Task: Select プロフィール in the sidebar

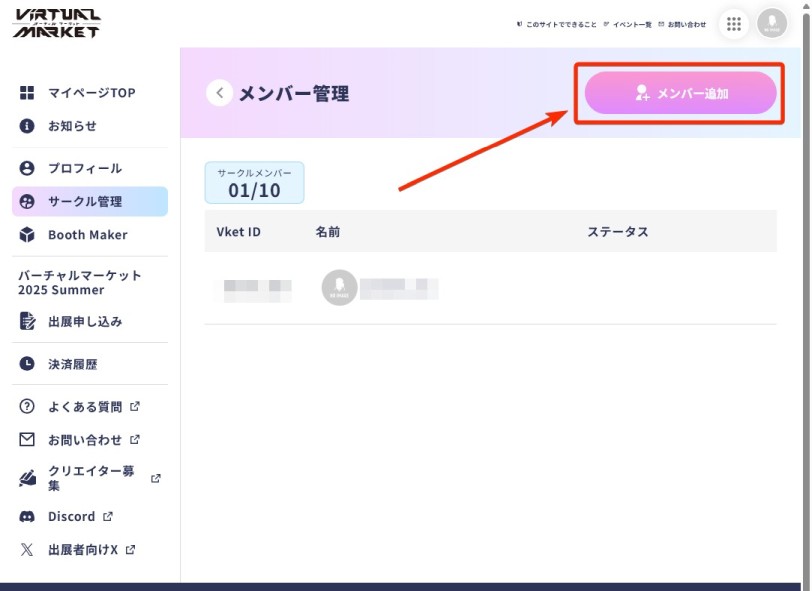Action: point(84,168)
